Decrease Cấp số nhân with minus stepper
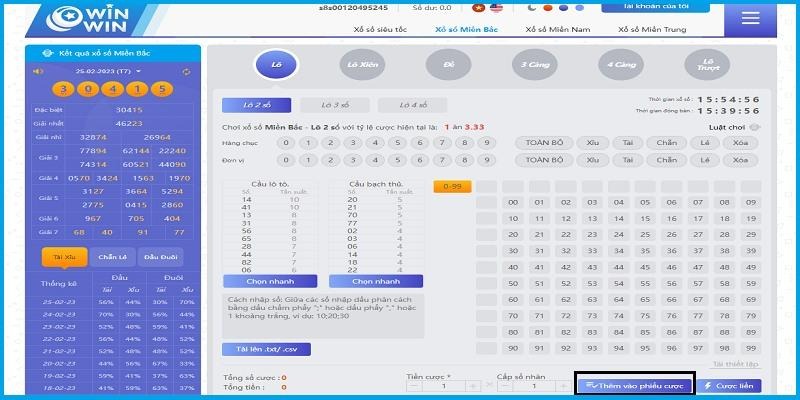 (505, 385)
